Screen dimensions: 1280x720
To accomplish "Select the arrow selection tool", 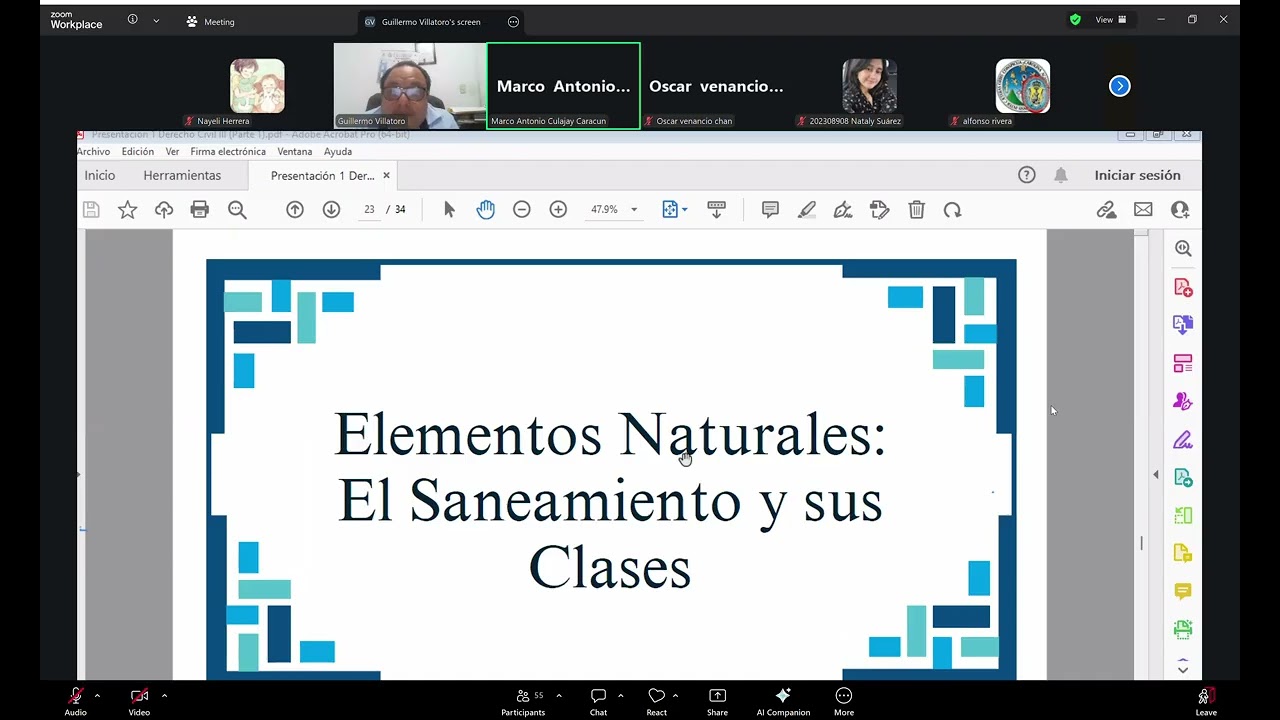I will coord(449,209).
